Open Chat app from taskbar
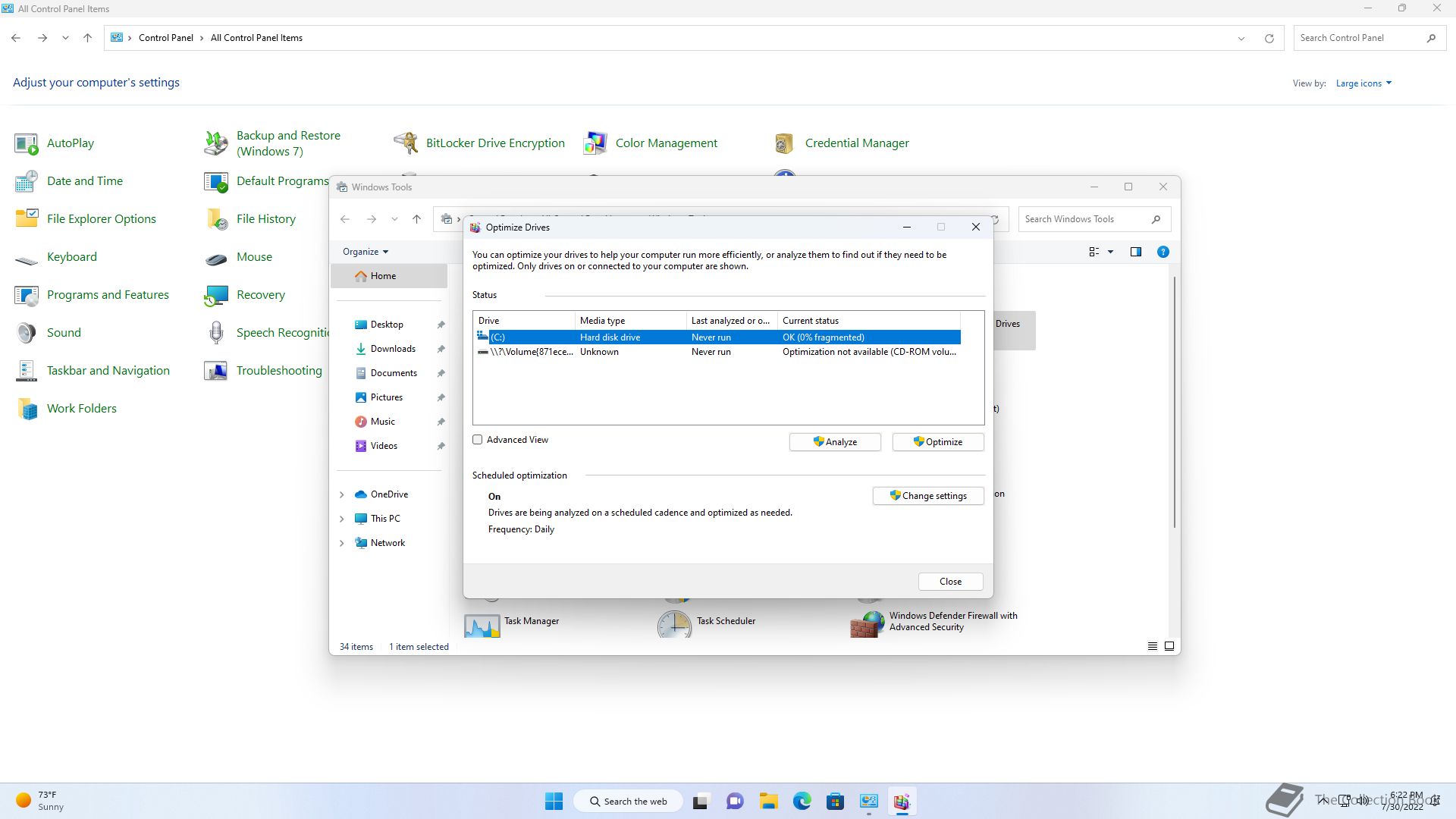Image resolution: width=1456 pixels, height=819 pixels. (734, 801)
